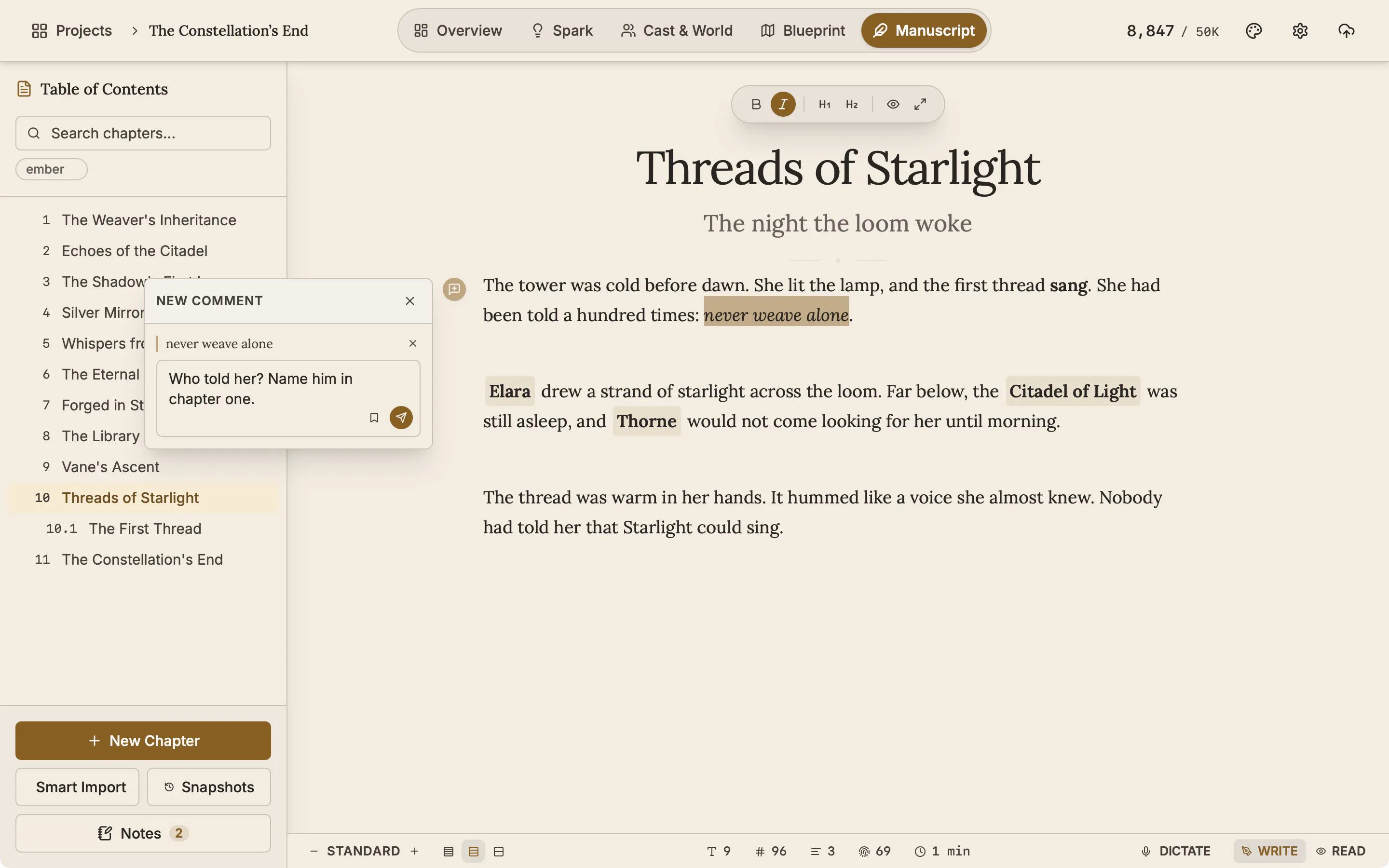This screenshot has width=1389, height=868.
Task: Open Notes panel
Action: click(143, 833)
